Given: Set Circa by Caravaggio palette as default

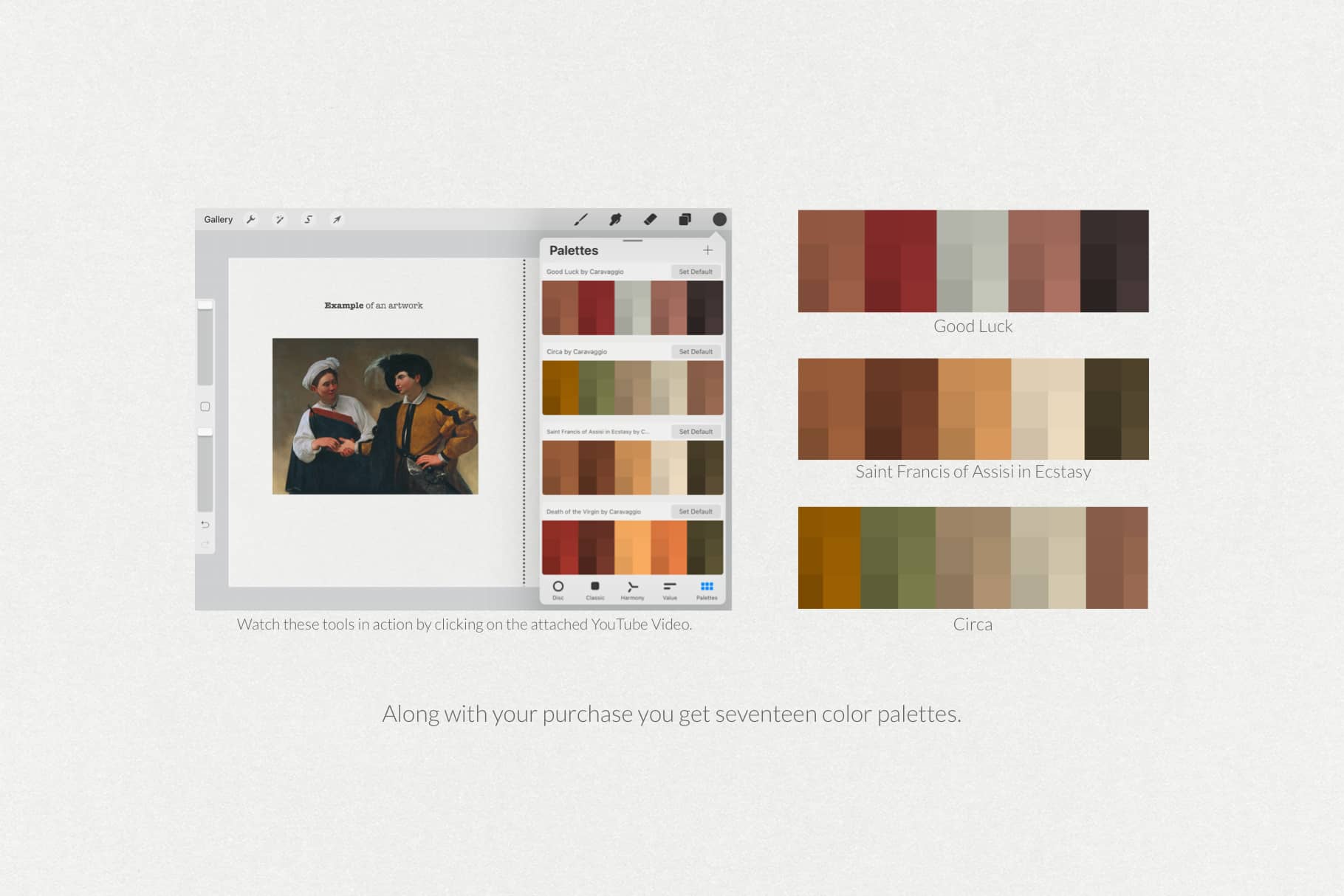Looking at the screenshot, I should point(695,351).
